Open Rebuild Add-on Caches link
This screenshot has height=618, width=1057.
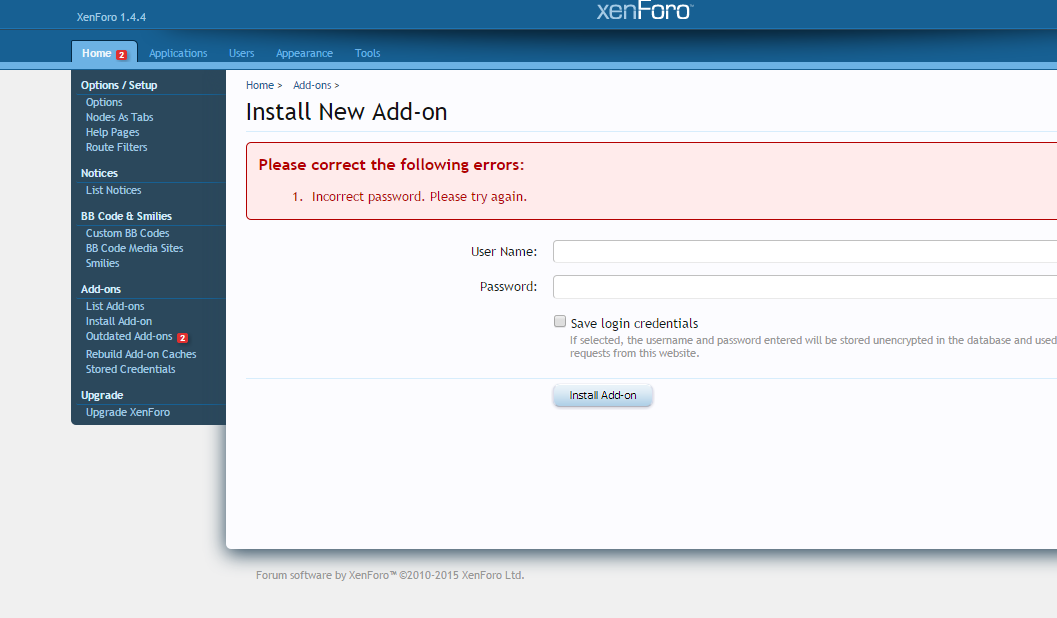(141, 354)
